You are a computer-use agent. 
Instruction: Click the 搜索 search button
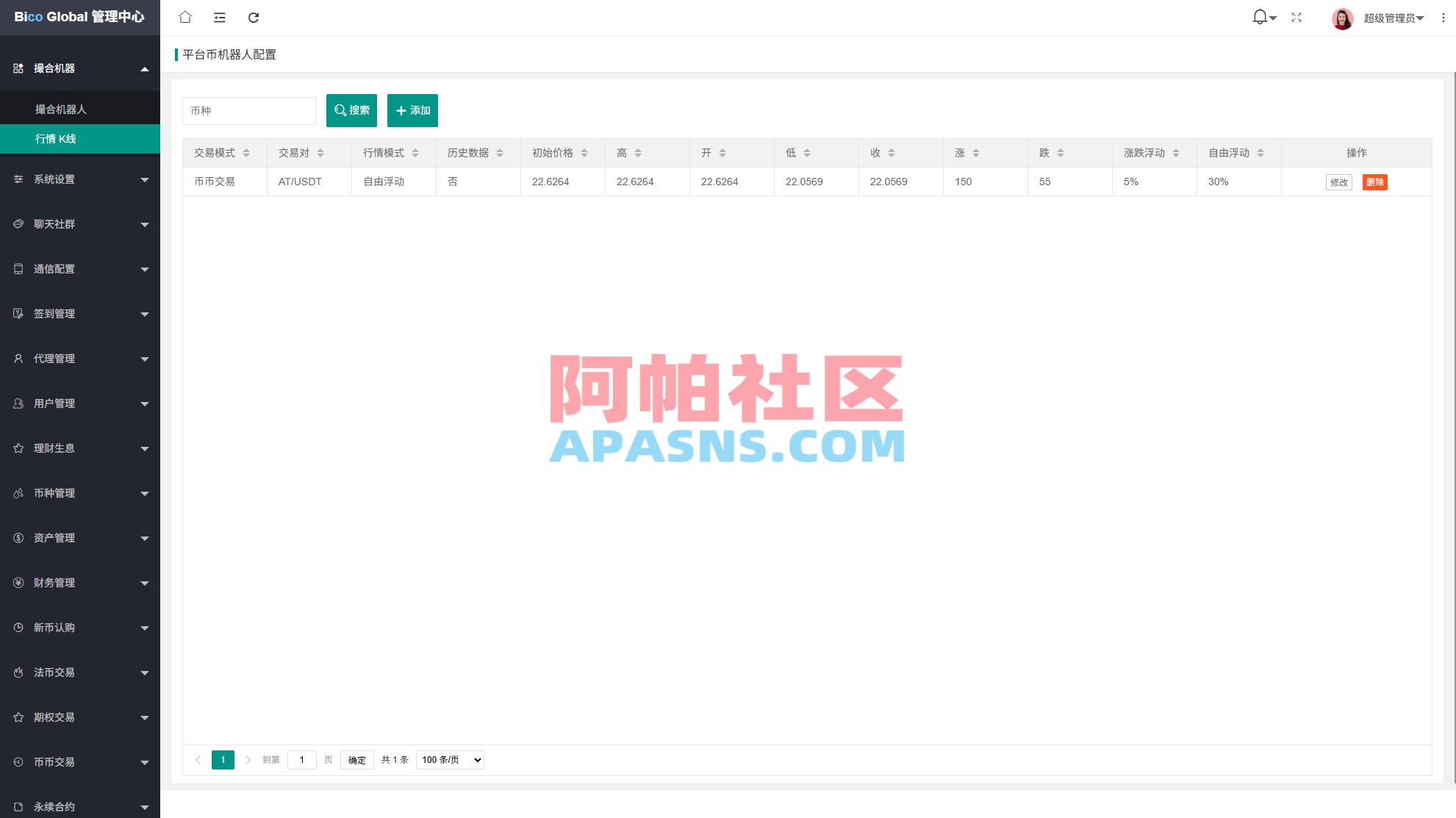(351, 110)
